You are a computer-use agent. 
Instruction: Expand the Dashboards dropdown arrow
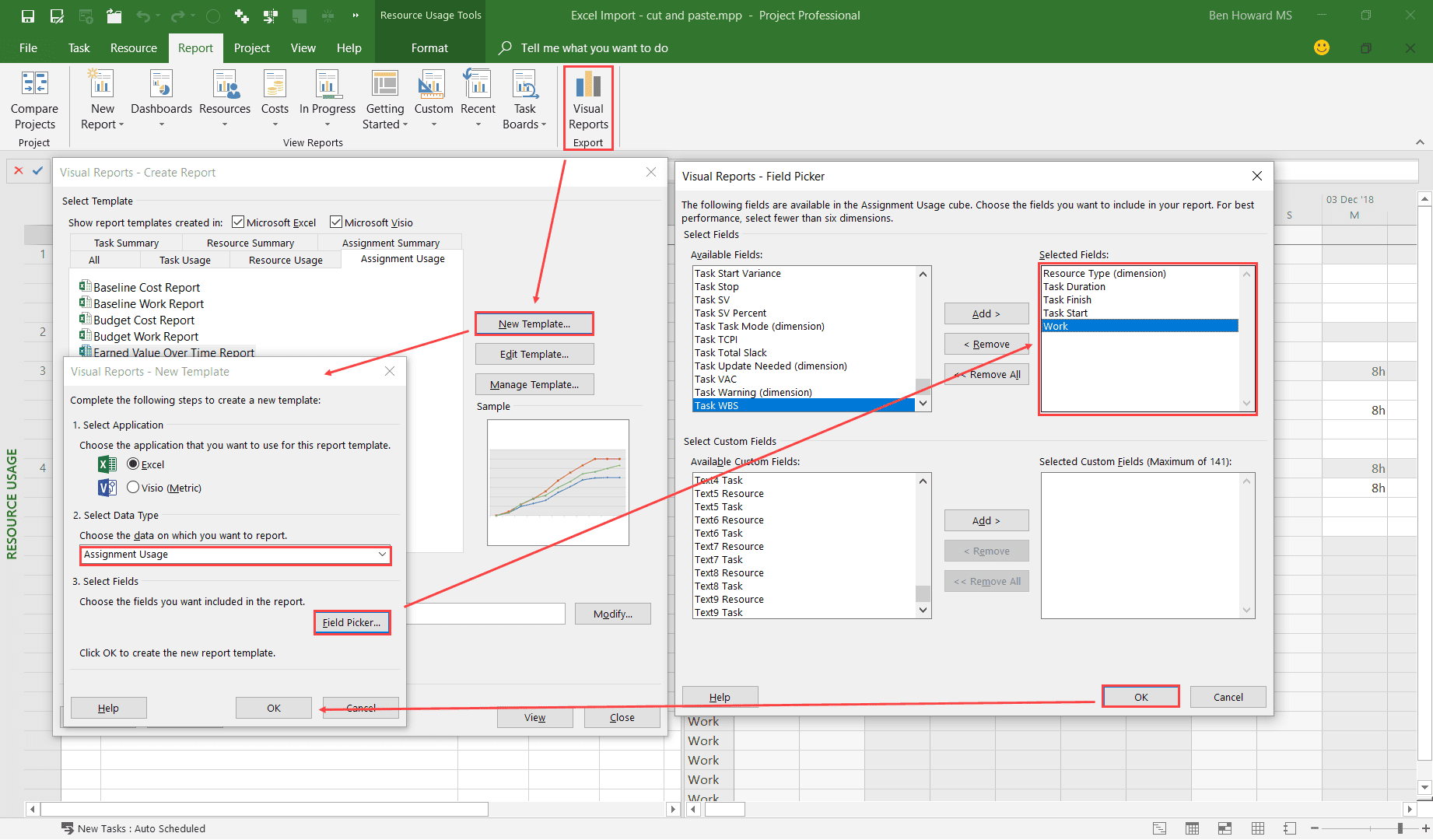click(x=162, y=124)
